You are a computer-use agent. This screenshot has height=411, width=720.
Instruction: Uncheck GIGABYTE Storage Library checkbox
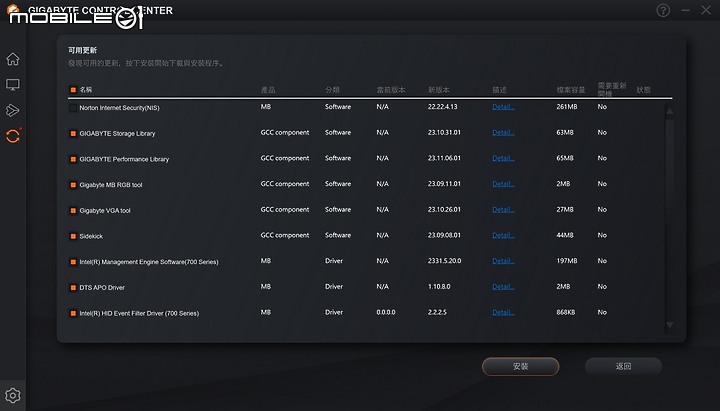click(x=73, y=134)
